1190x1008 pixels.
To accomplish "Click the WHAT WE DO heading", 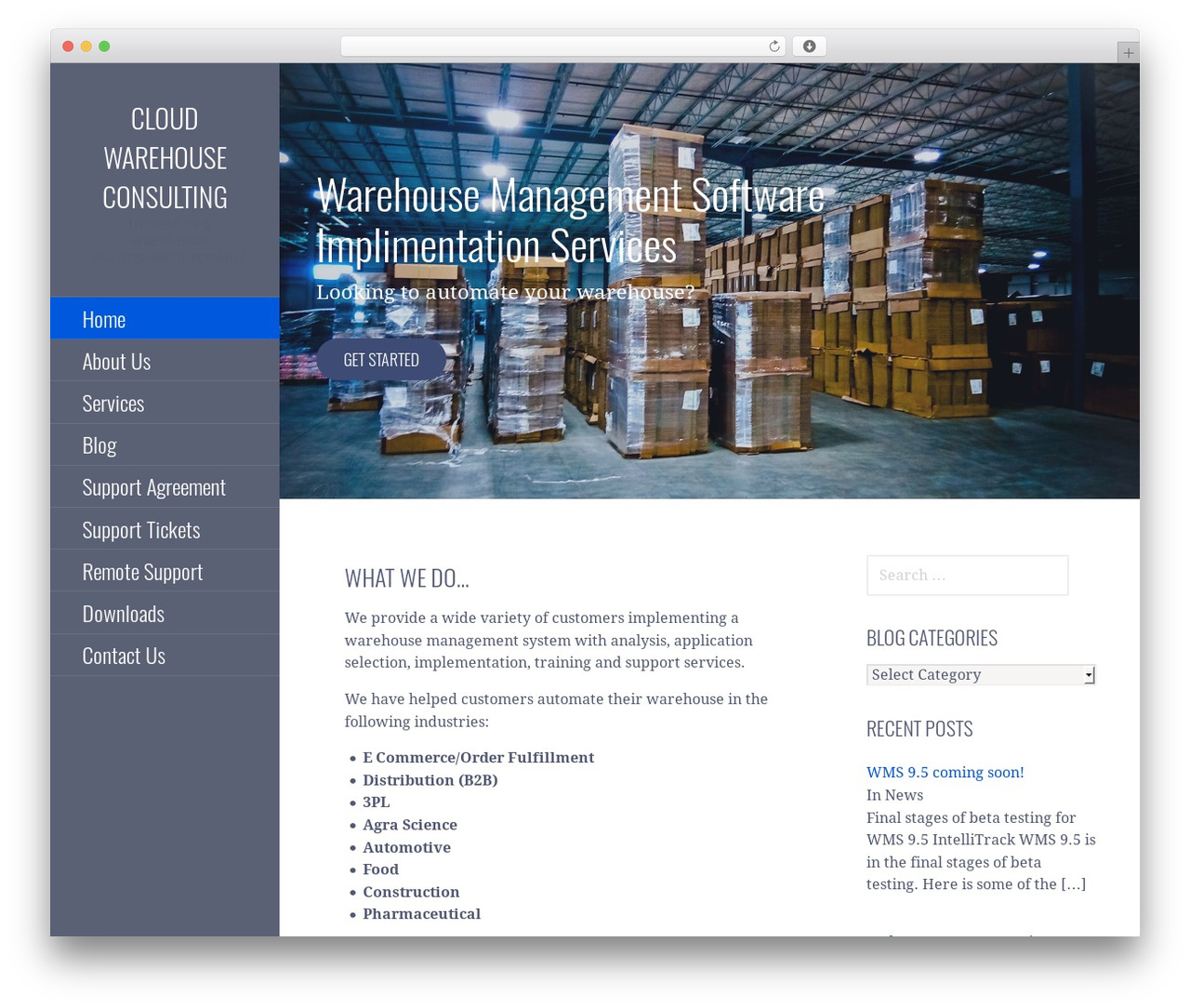I will coord(406,578).
